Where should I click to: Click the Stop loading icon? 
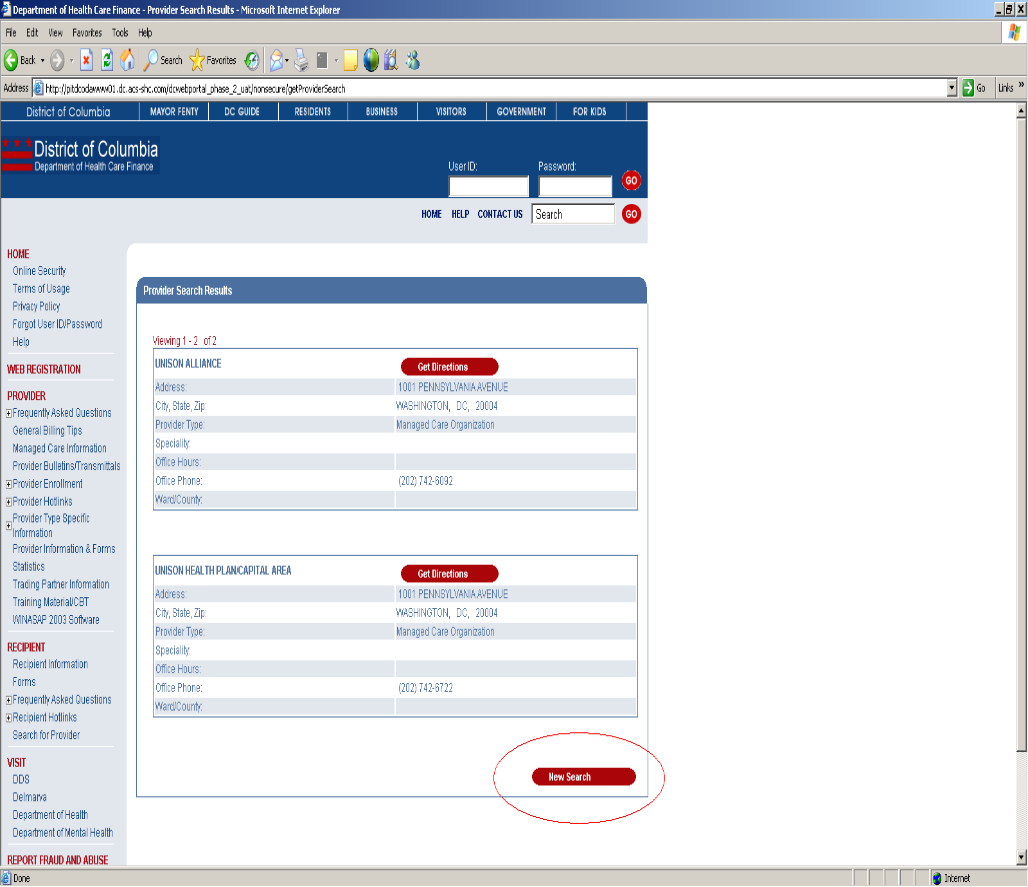click(x=86, y=60)
